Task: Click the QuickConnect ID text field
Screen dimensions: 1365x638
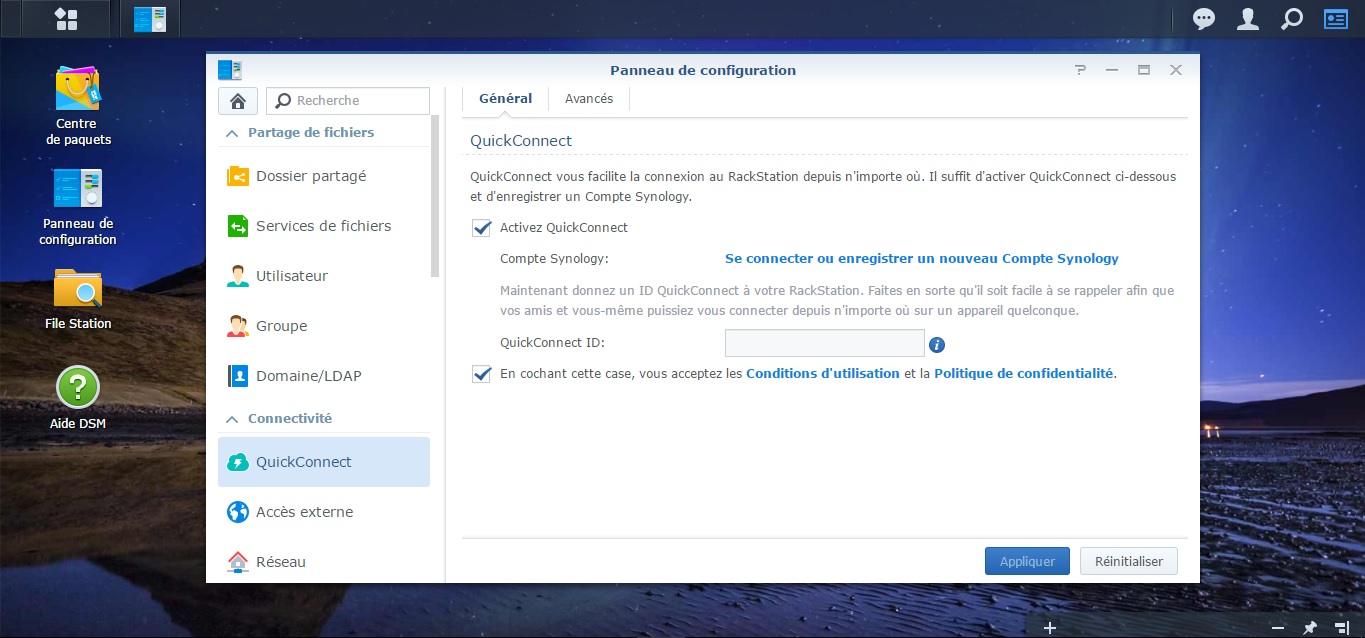Action: (x=824, y=344)
